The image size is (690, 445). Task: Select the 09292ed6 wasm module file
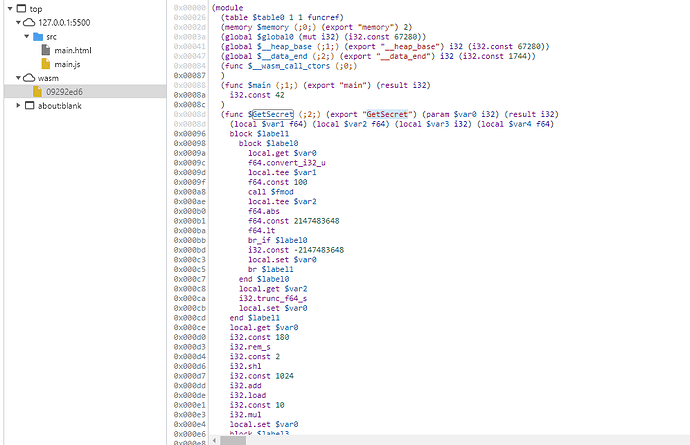point(64,92)
